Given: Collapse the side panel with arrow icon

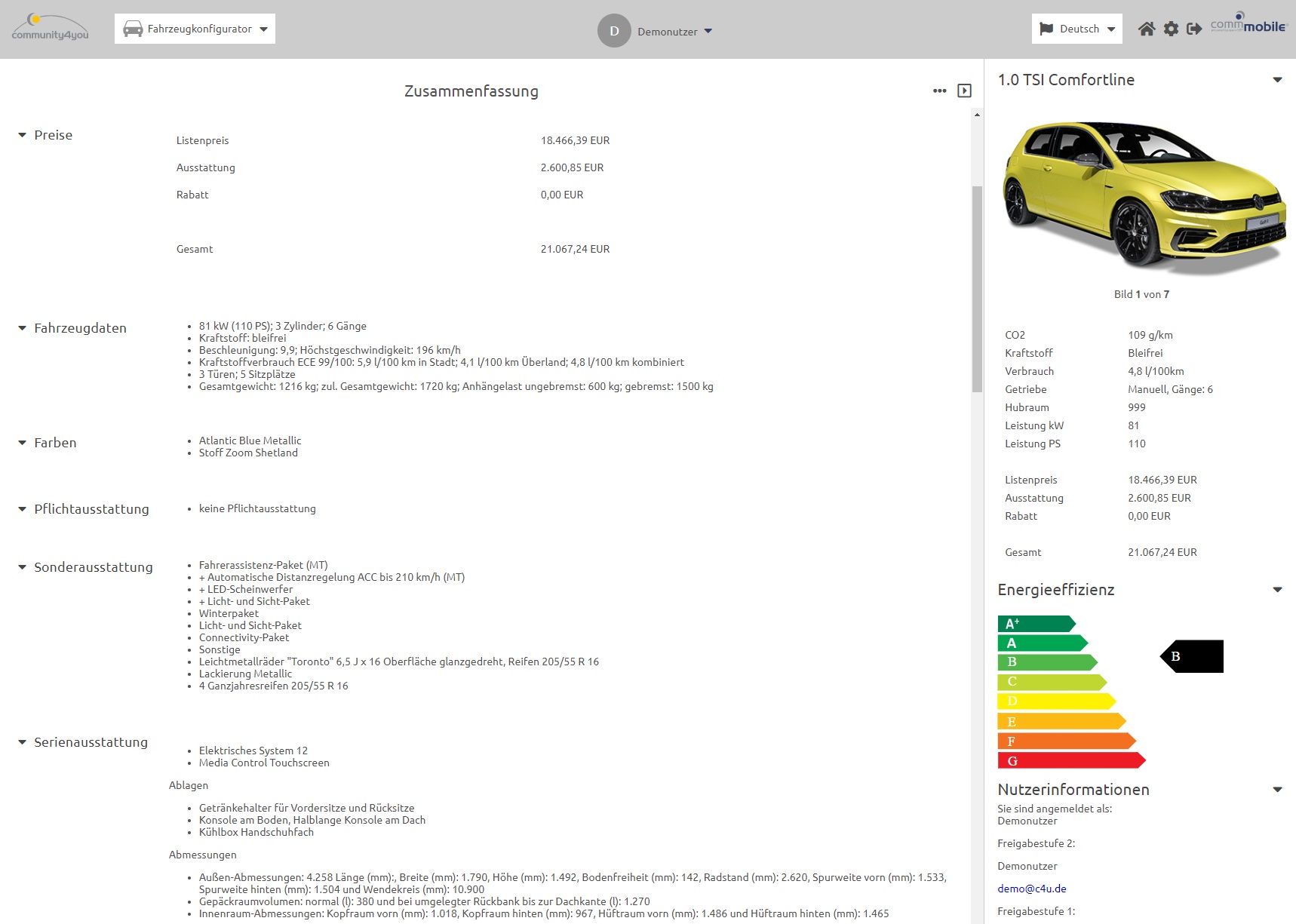Looking at the screenshot, I should [964, 91].
